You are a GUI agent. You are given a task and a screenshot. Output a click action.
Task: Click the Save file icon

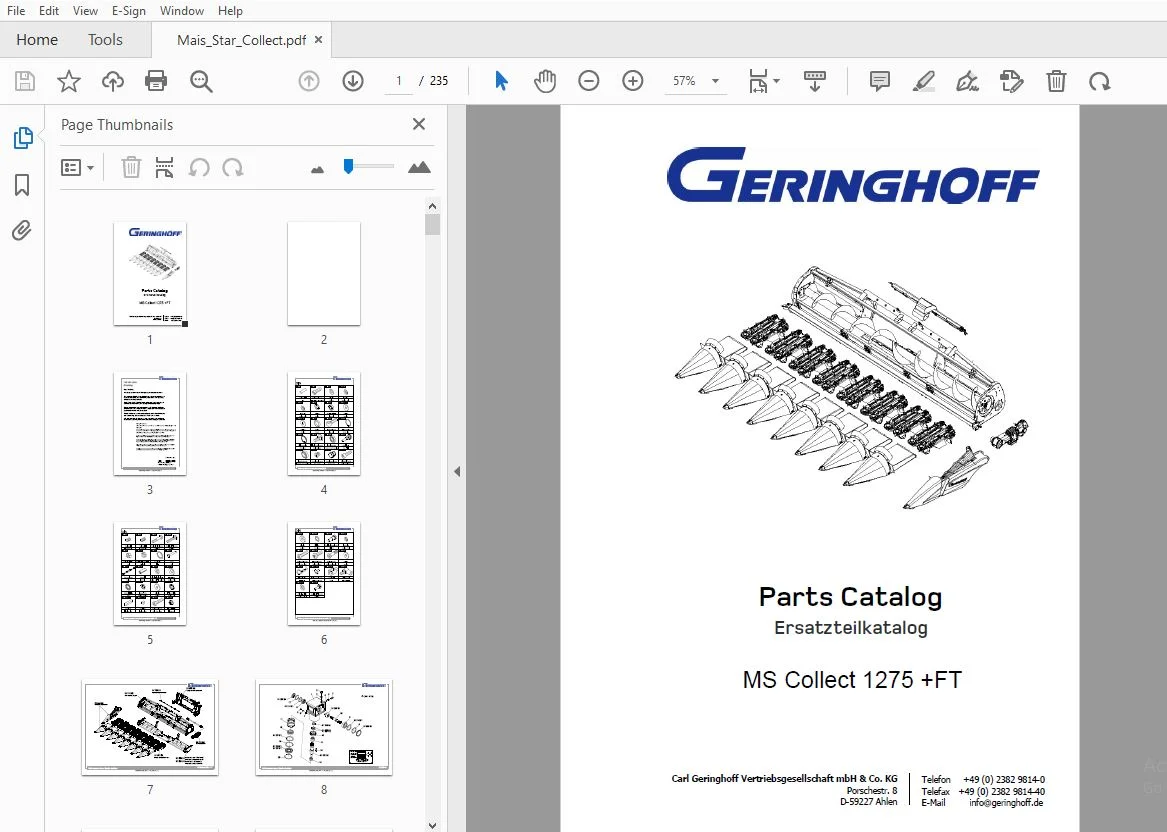[25, 80]
